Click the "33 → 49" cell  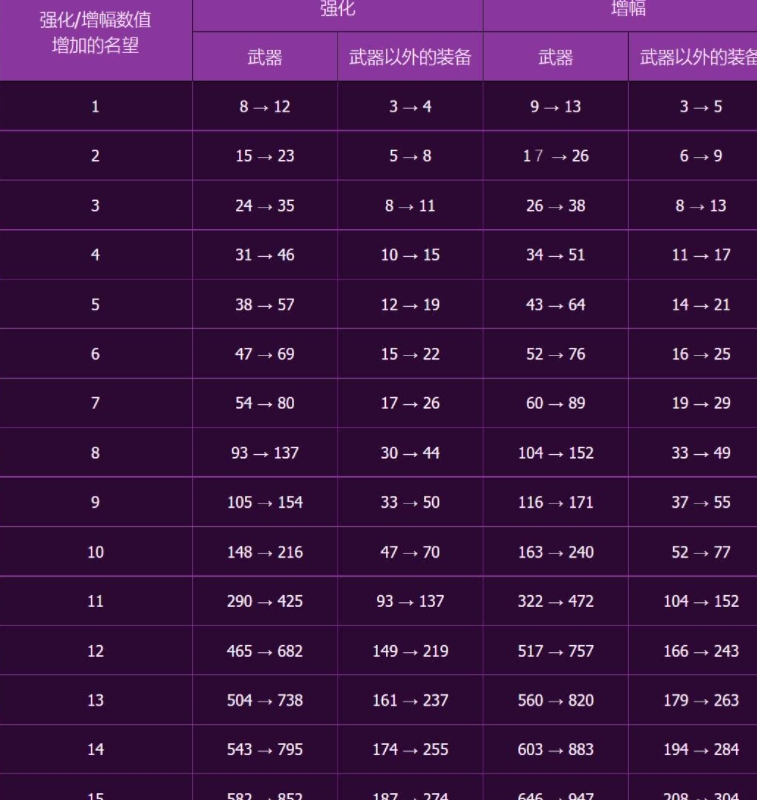tap(693, 453)
